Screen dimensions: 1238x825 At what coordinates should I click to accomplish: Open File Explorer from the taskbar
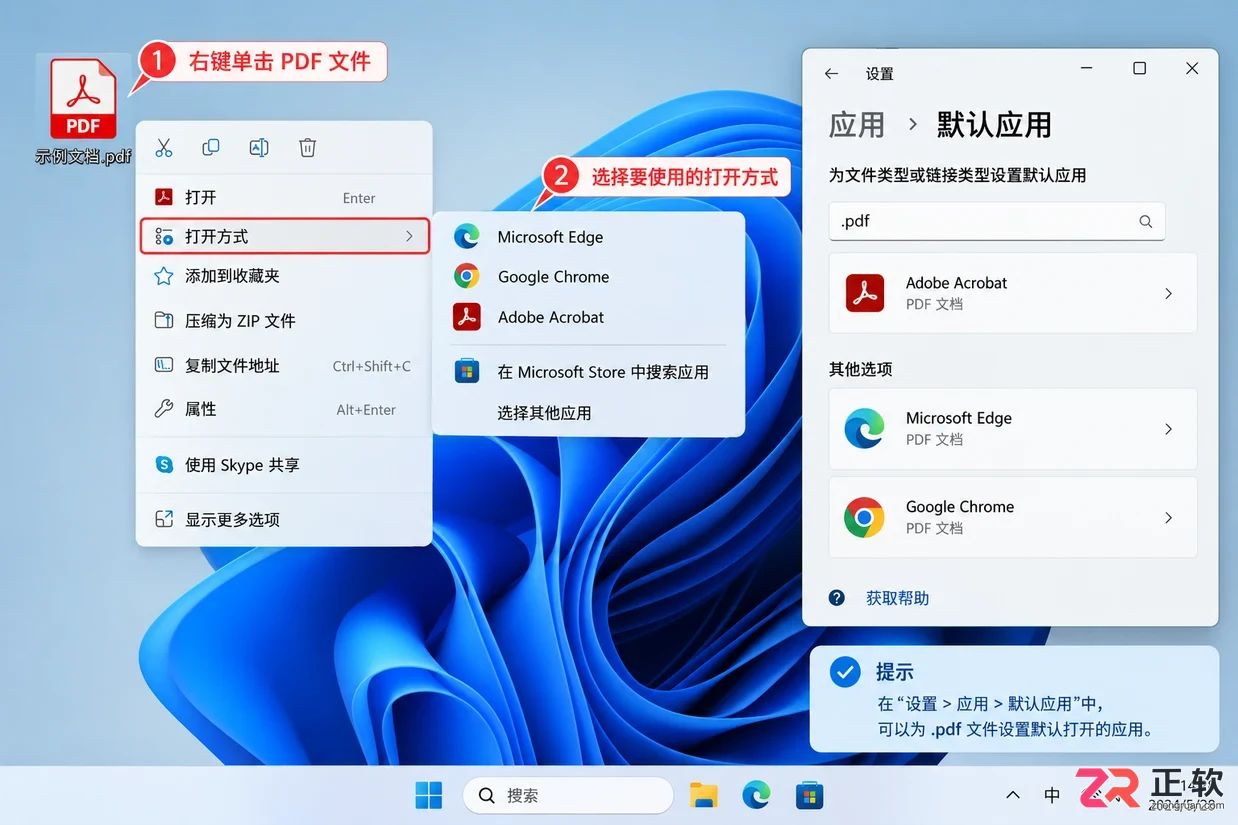click(704, 796)
